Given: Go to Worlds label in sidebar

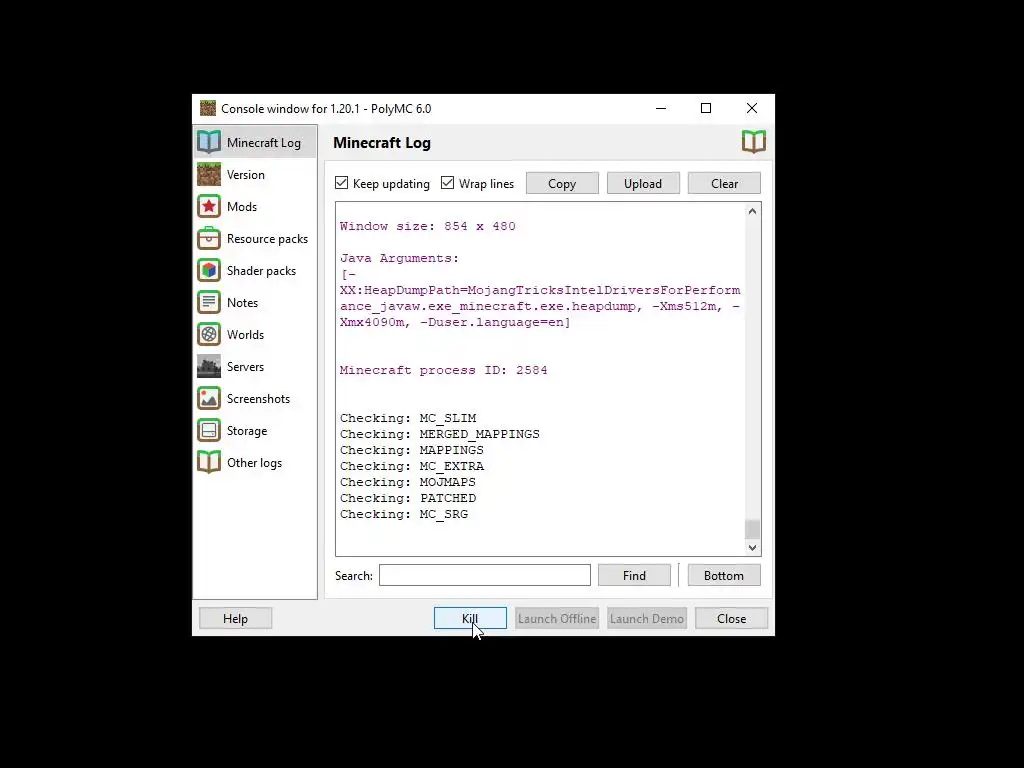Looking at the screenshot, I should tap(246, 334).
